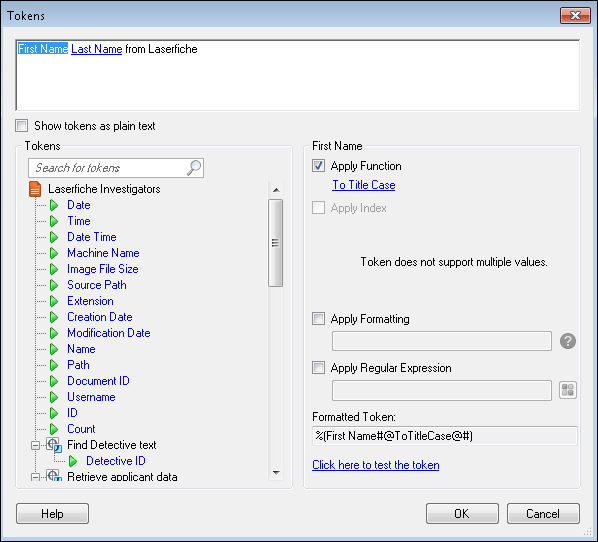Click the Apply Regular Expression text field

click(x=442, y=390)
